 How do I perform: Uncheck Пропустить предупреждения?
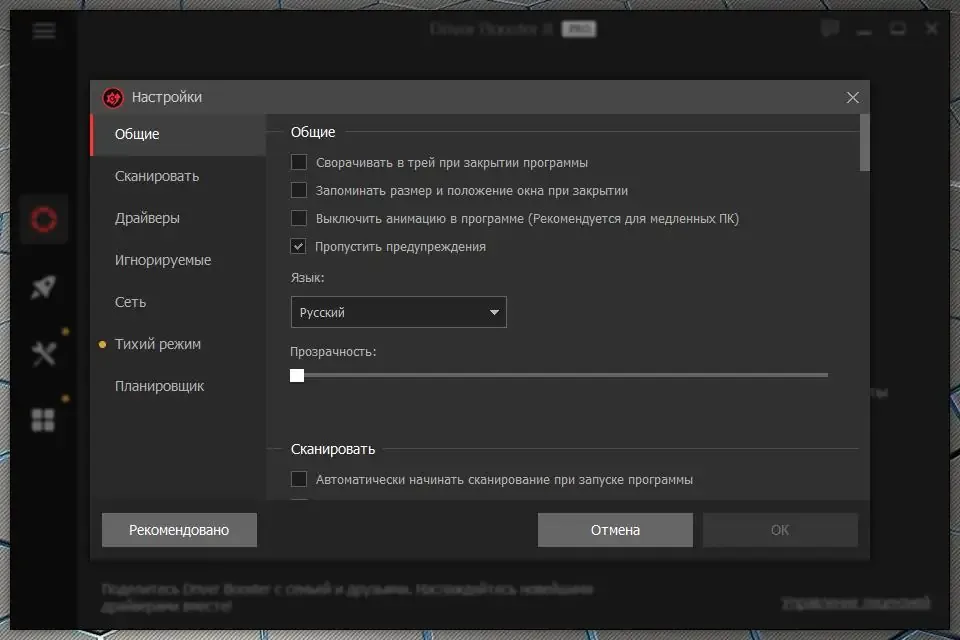[x=298, y=246]
